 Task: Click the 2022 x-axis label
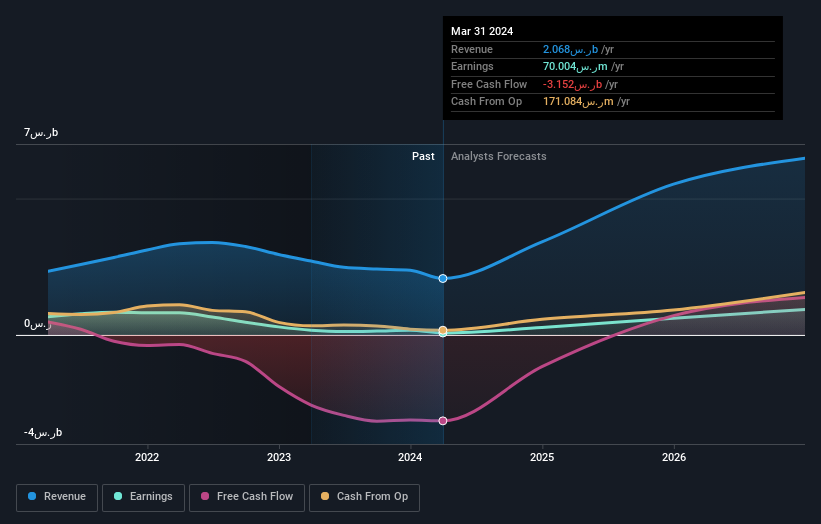click(147, 457)
